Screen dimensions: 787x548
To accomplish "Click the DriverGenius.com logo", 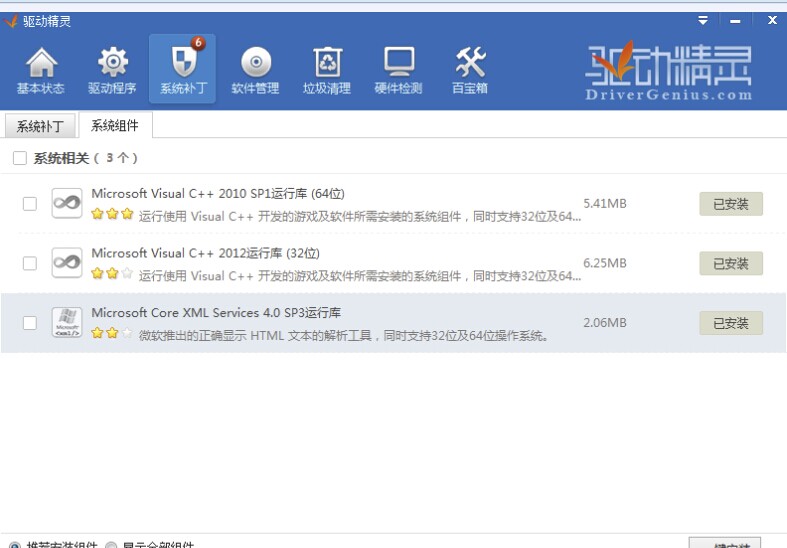I will click(x=668, y=72).
